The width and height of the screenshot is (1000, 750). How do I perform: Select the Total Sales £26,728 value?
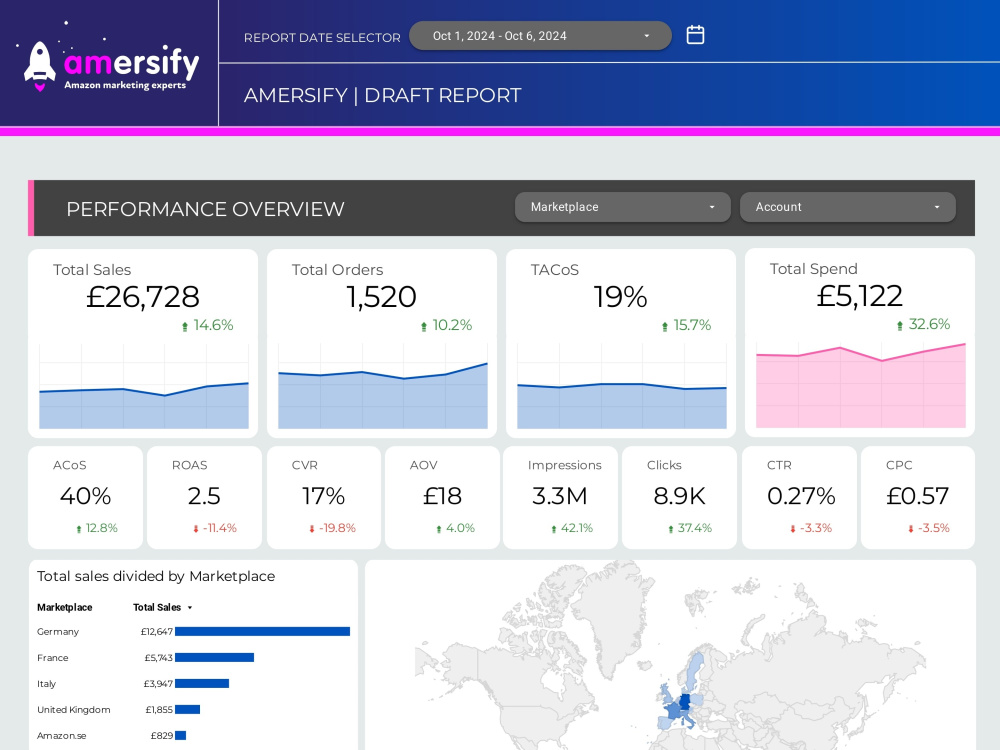coord(143,297)
